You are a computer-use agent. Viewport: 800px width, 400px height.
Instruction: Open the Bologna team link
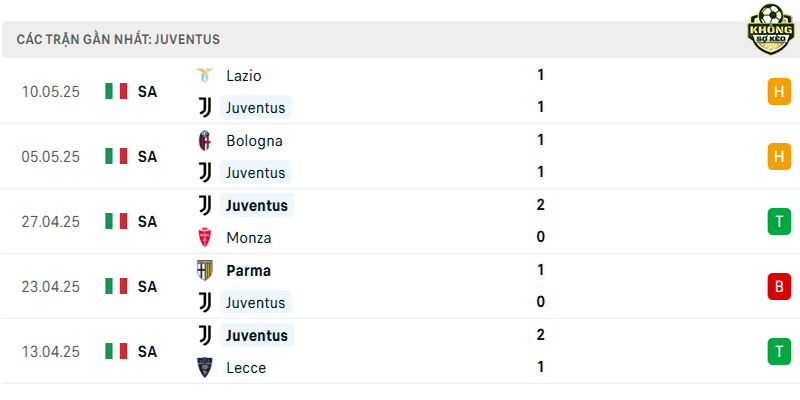coord(254,141)
